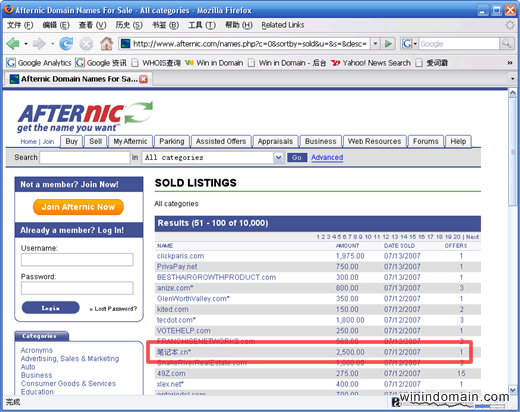Open the Win in Domain bookmark

point(214,63)
